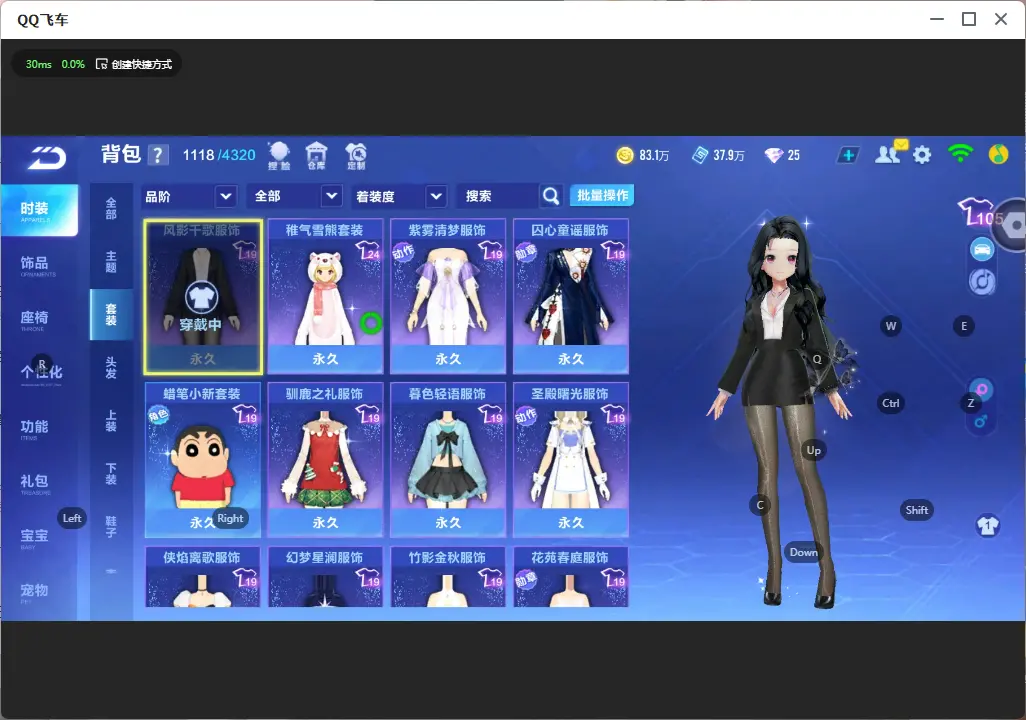
Task: Click the 搜索 search field
Action: click(499, 196)
